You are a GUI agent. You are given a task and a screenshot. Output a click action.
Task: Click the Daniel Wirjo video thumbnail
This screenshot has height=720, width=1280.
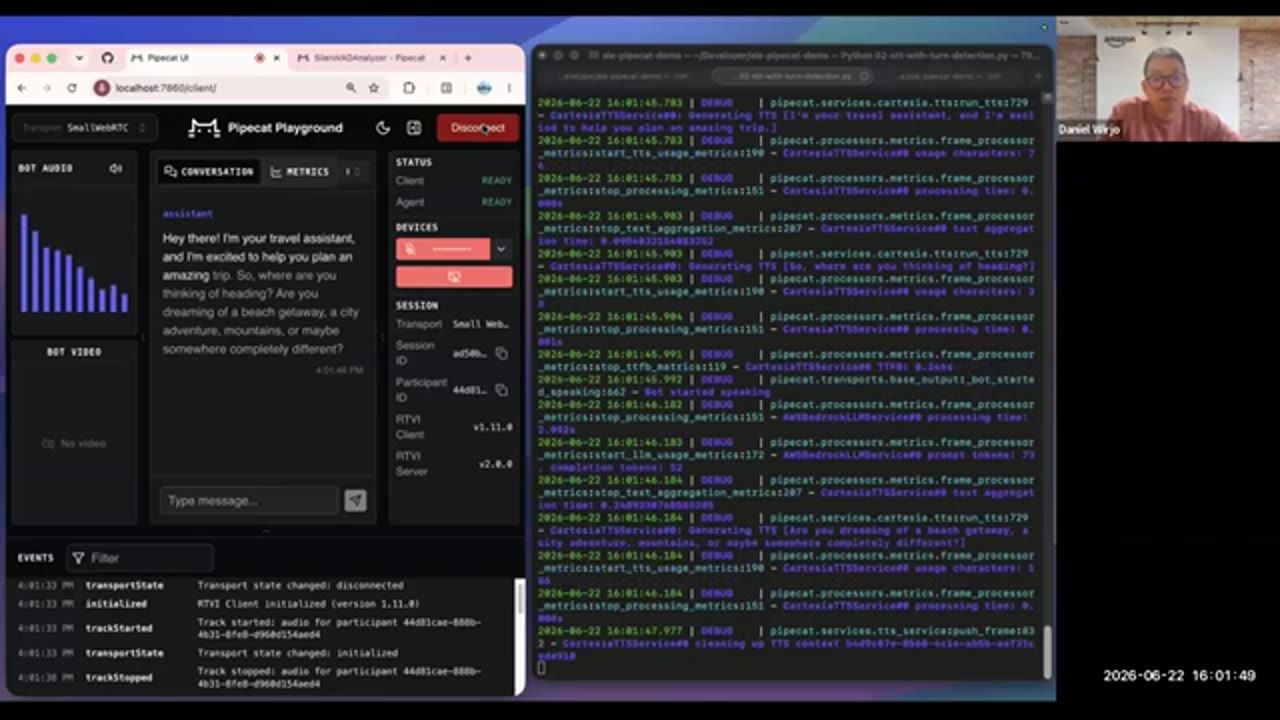(1168, 80)
